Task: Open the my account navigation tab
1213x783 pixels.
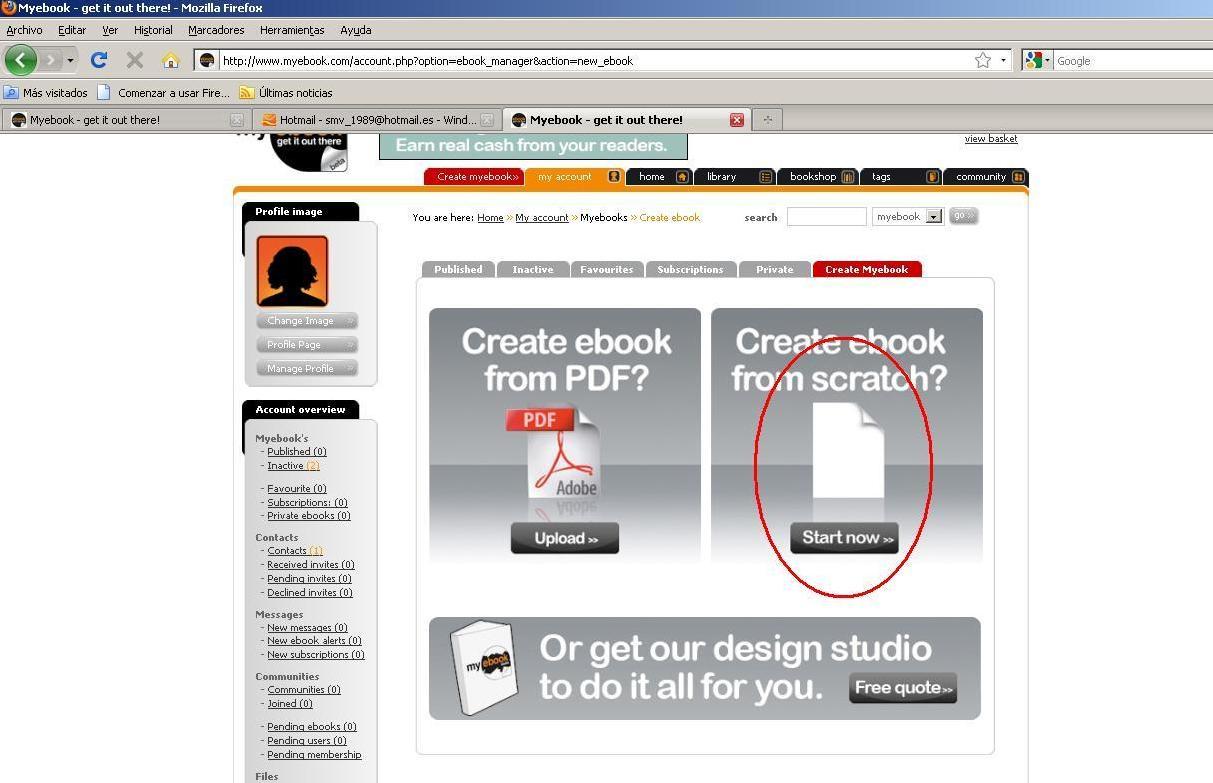Action: [x=577, y=177]
